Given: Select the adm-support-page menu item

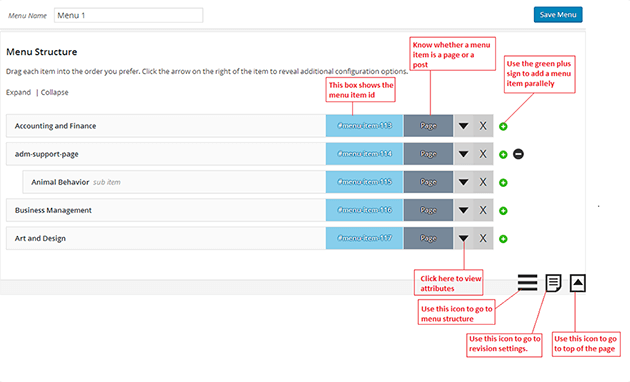Looking at the screenshot, I should (x=166, y=154).
